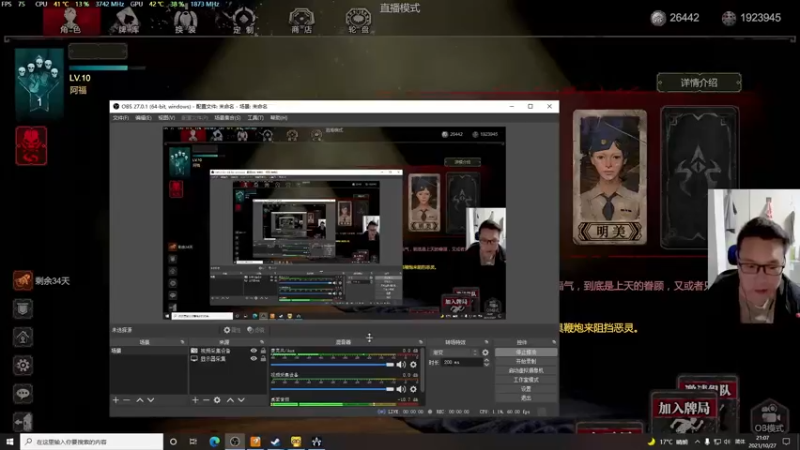This screenshot has width=800, height=450.
Task: Select the 明美 character card
Action: (610, 178)
